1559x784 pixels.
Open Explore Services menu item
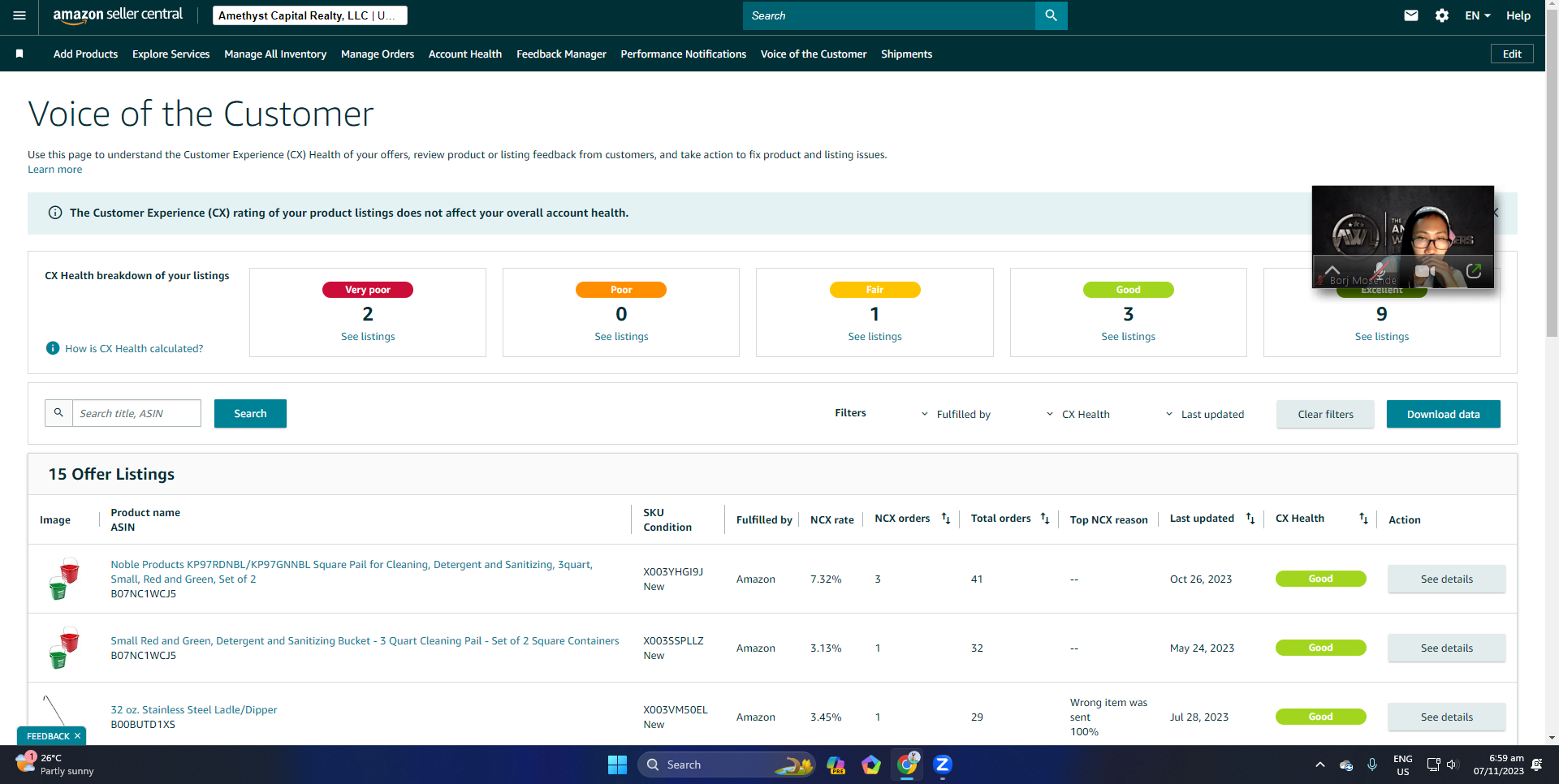[171, 54]
